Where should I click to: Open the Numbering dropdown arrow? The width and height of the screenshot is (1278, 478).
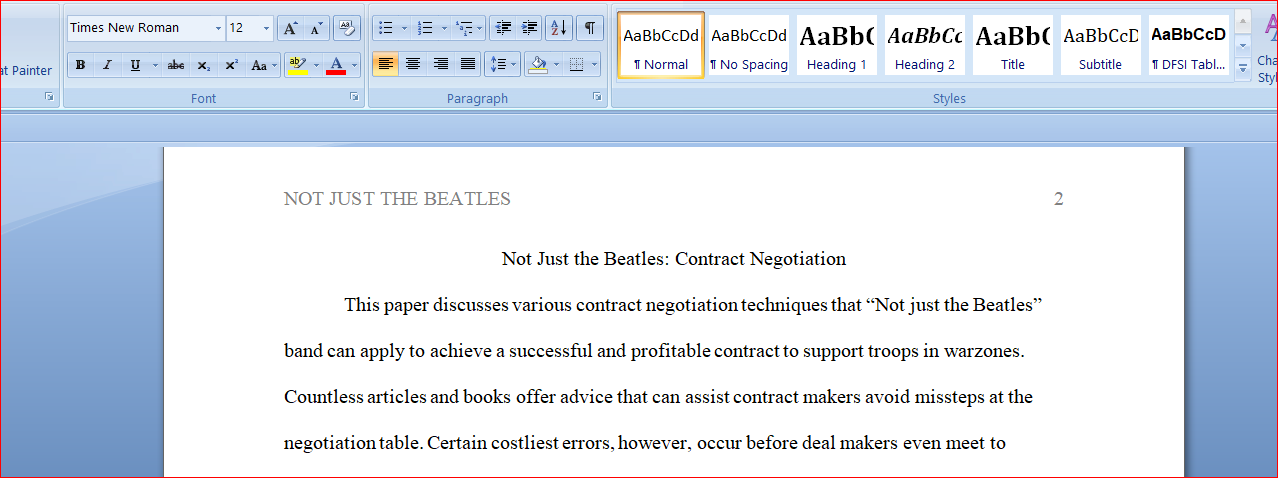coord(444,28)
